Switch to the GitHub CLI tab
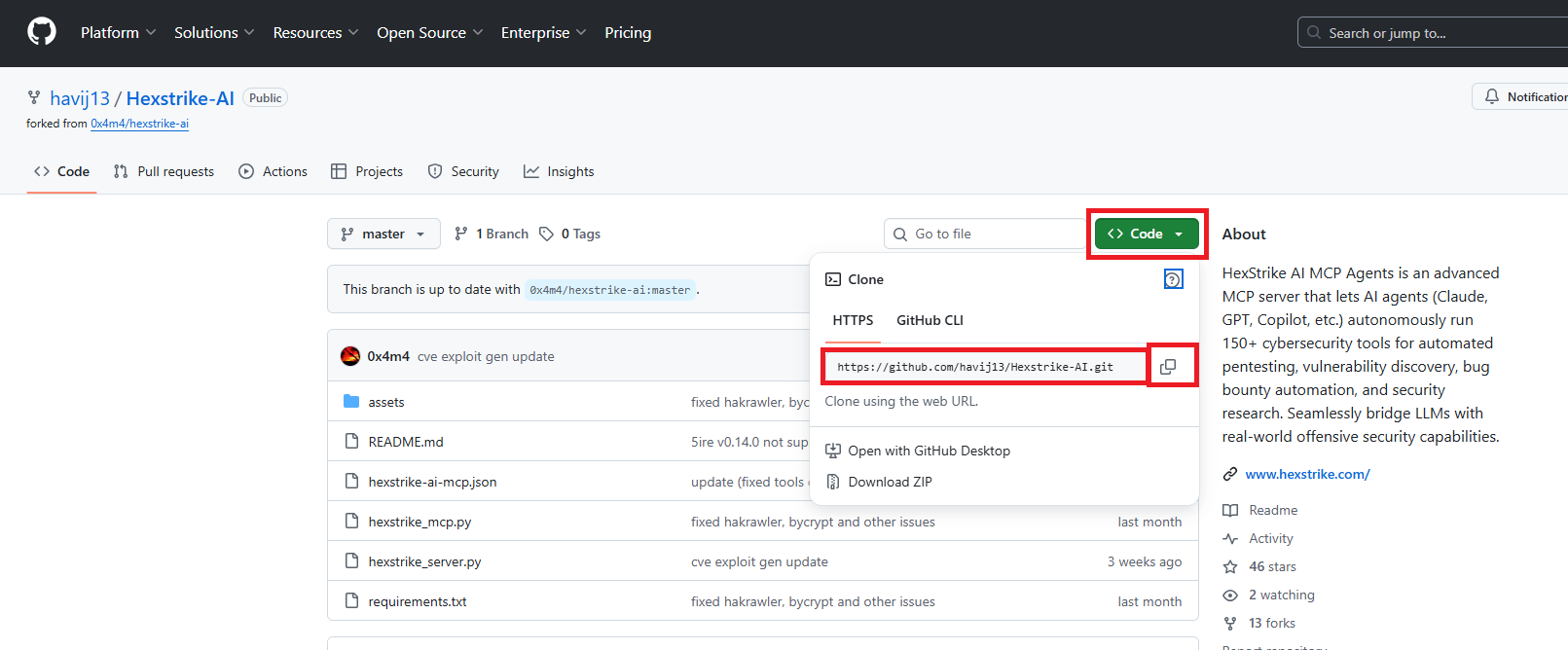Image resolution: width=1568 pixels, height=650 pixels. coord(929,320)
